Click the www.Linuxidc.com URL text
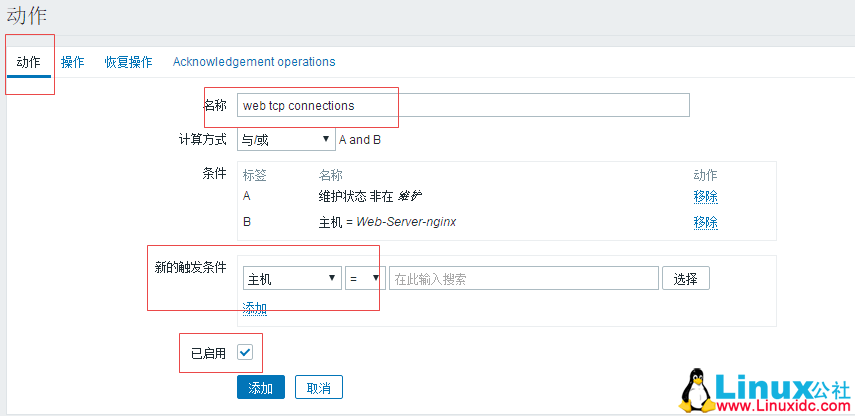 pos(782,406)
